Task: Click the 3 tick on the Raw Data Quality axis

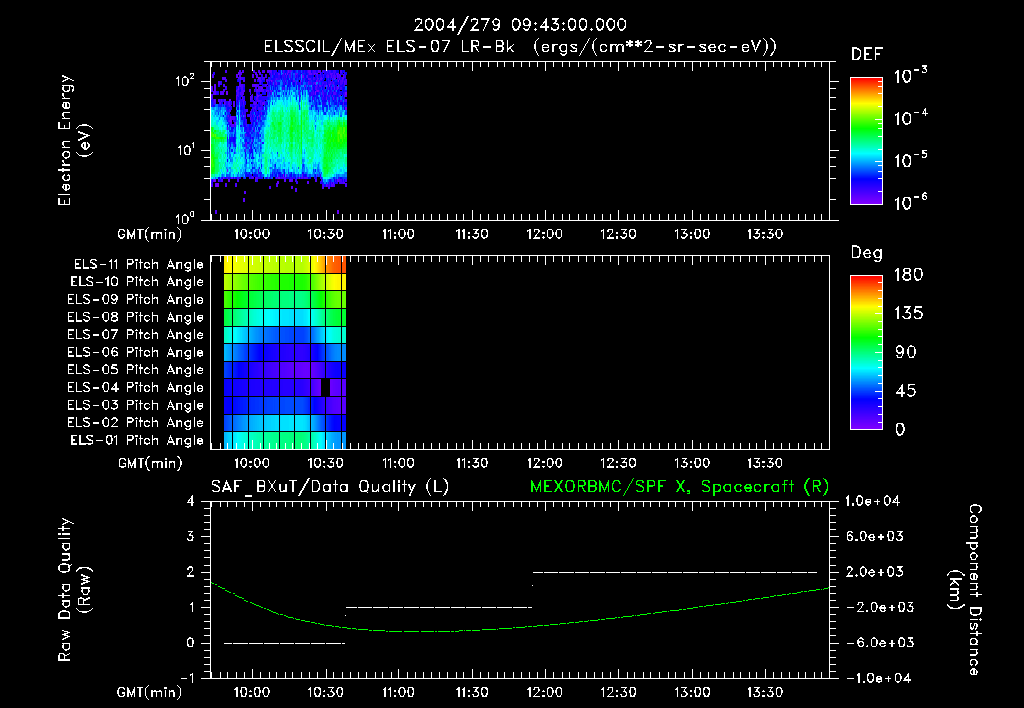Action: [x=191, y=537]
